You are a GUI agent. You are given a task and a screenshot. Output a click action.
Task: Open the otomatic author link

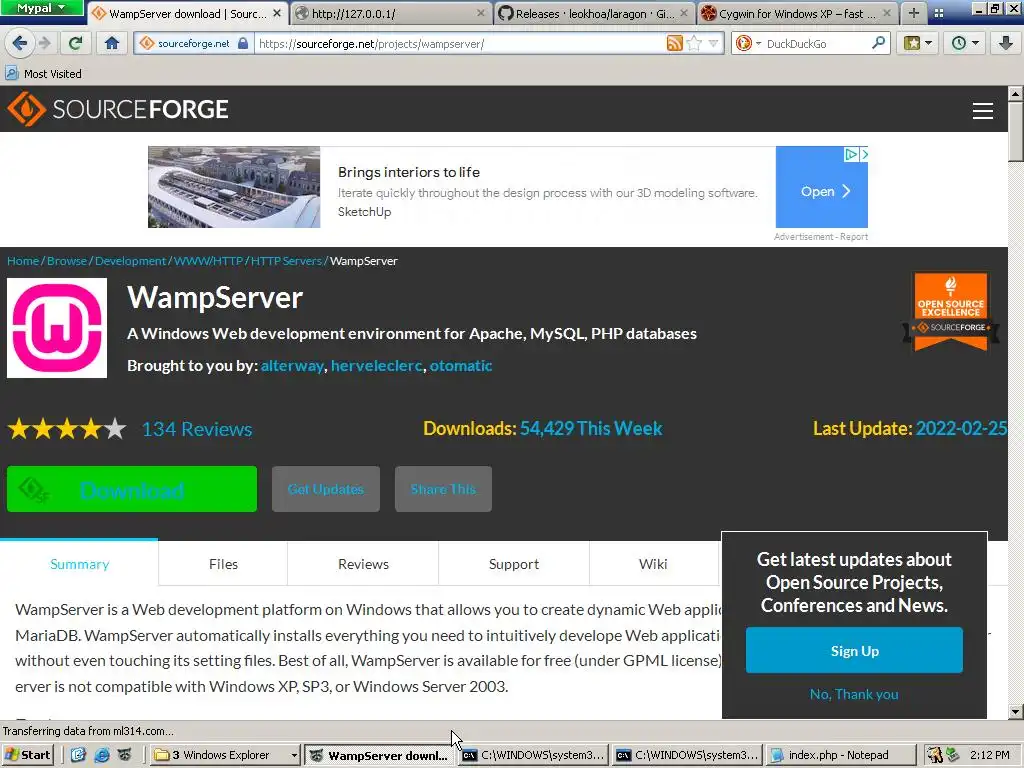coord(460,366)
